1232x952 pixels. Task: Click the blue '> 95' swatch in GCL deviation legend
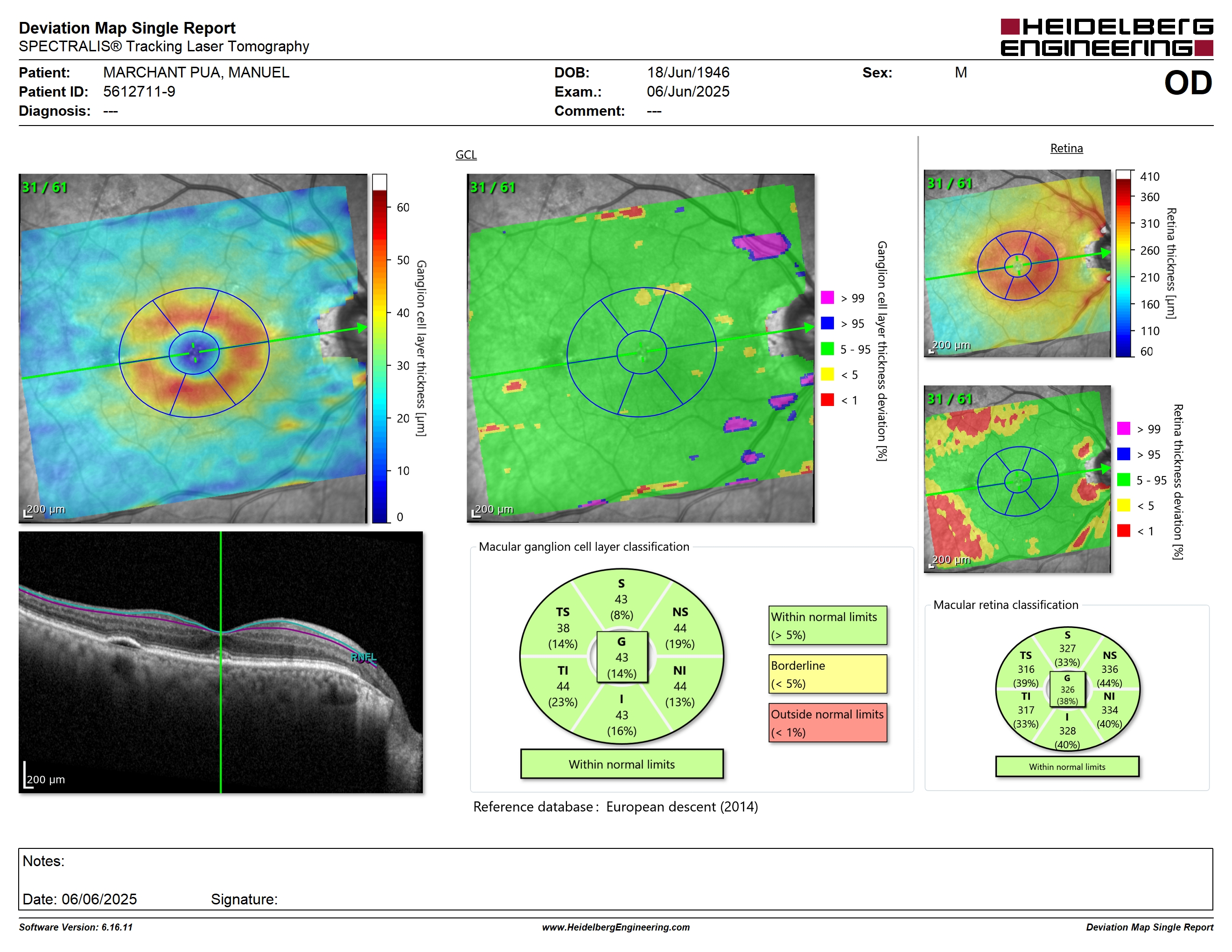click(827, 323)
